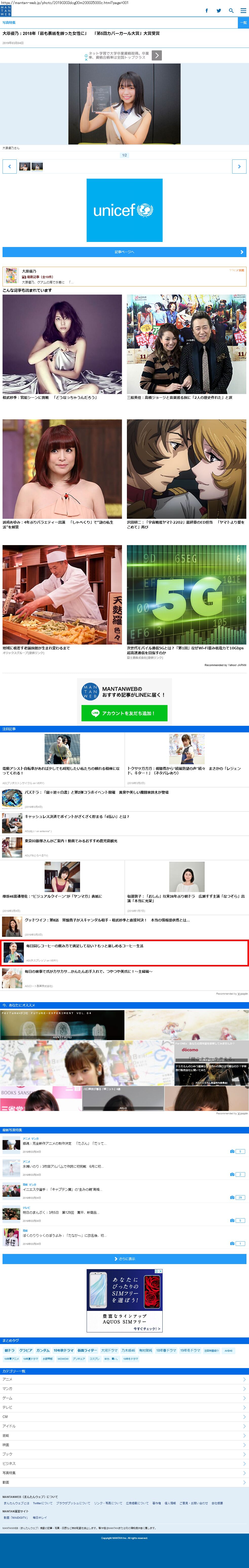Screen dimensions: 249x1568
Task: Expand the list with さらに表示 button
Action: (x=124, y=1259)
